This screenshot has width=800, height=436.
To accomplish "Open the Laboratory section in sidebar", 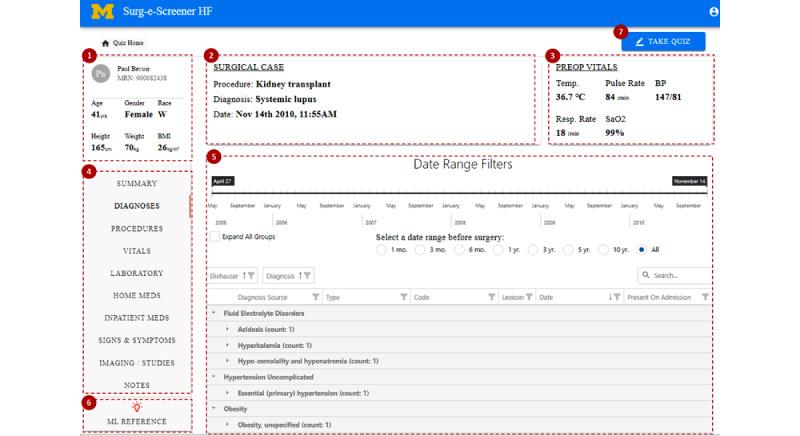I will coord(137,272).
